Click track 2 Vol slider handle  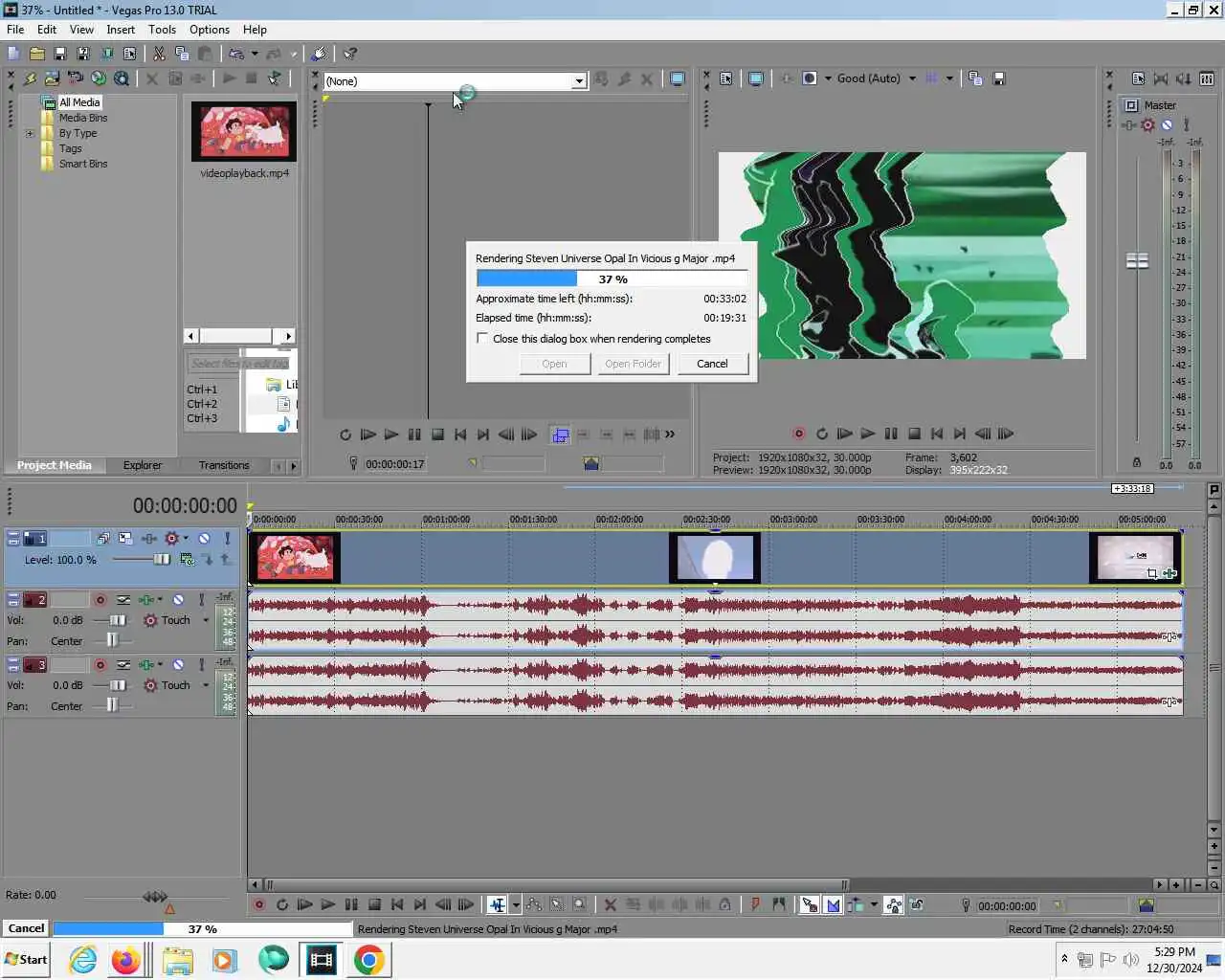coord(118,620)
